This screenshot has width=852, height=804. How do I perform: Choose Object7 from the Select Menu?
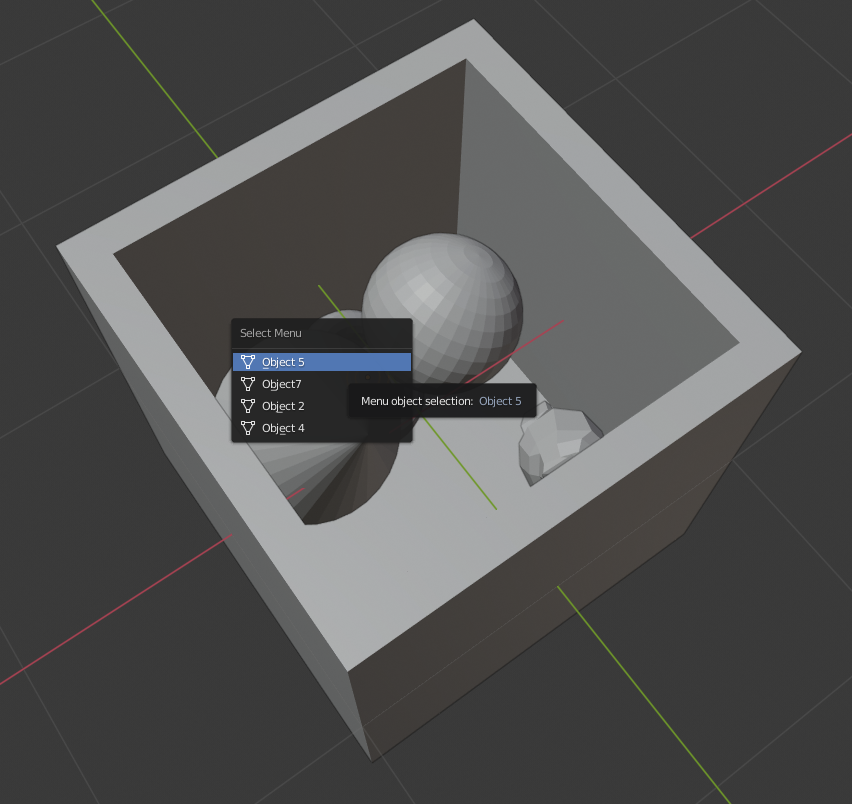(322, 384)
